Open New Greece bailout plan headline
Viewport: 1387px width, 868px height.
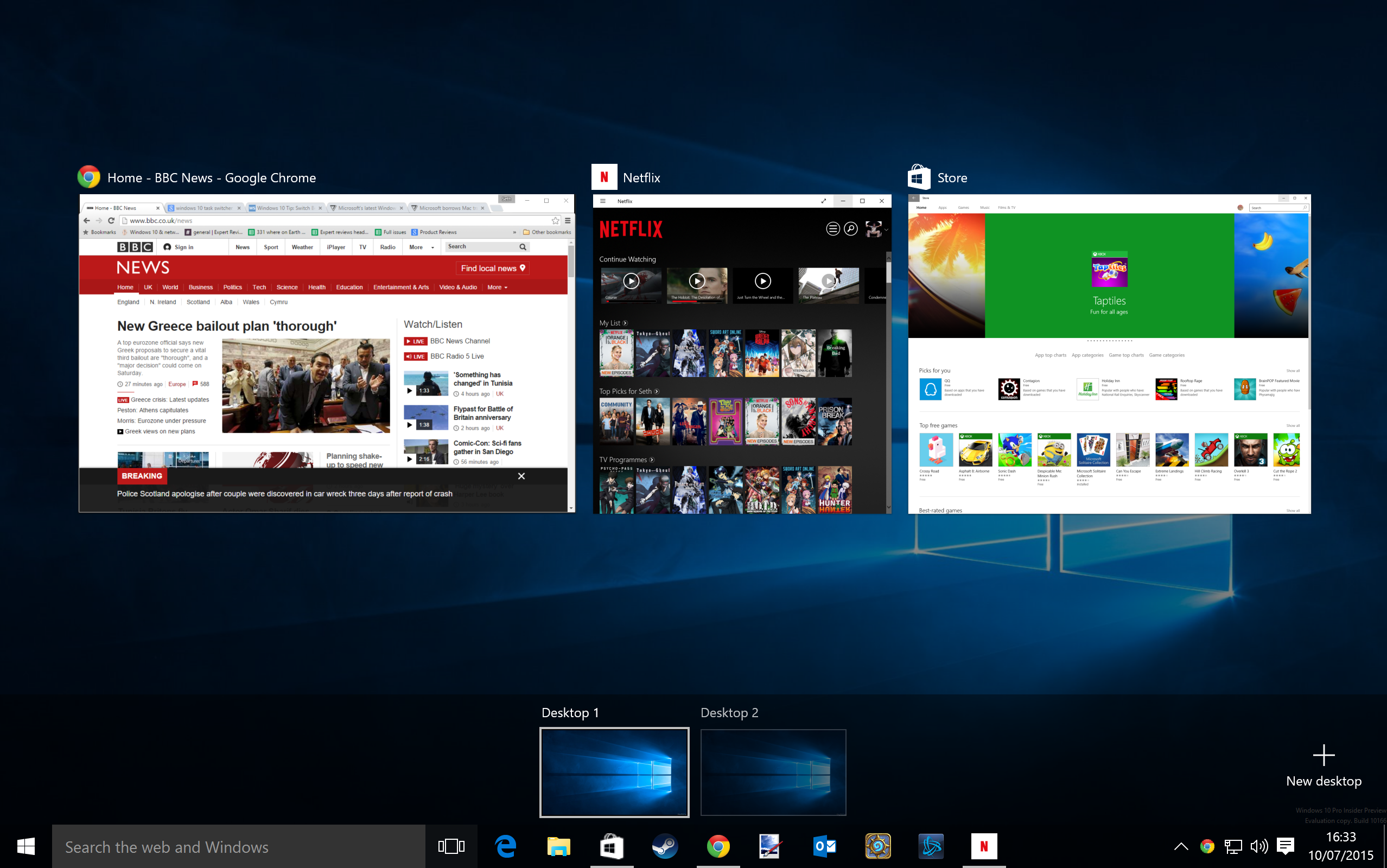(x=227, y=326)
